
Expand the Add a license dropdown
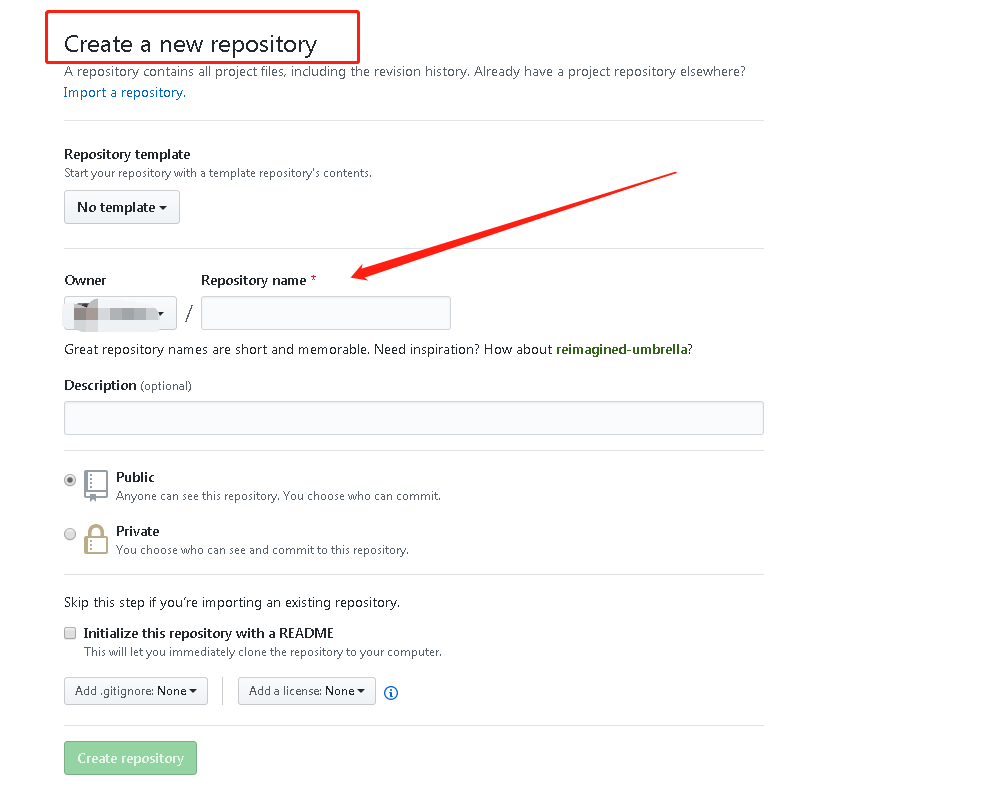(x=307, y=691)
